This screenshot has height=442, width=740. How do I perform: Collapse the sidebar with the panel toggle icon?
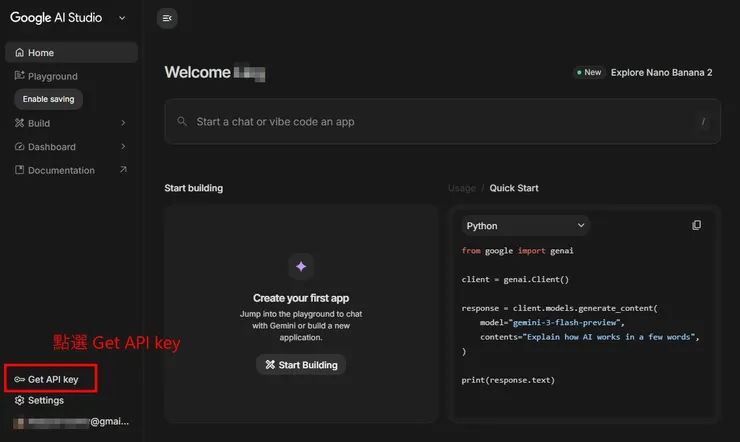click(x=167, y=17)
